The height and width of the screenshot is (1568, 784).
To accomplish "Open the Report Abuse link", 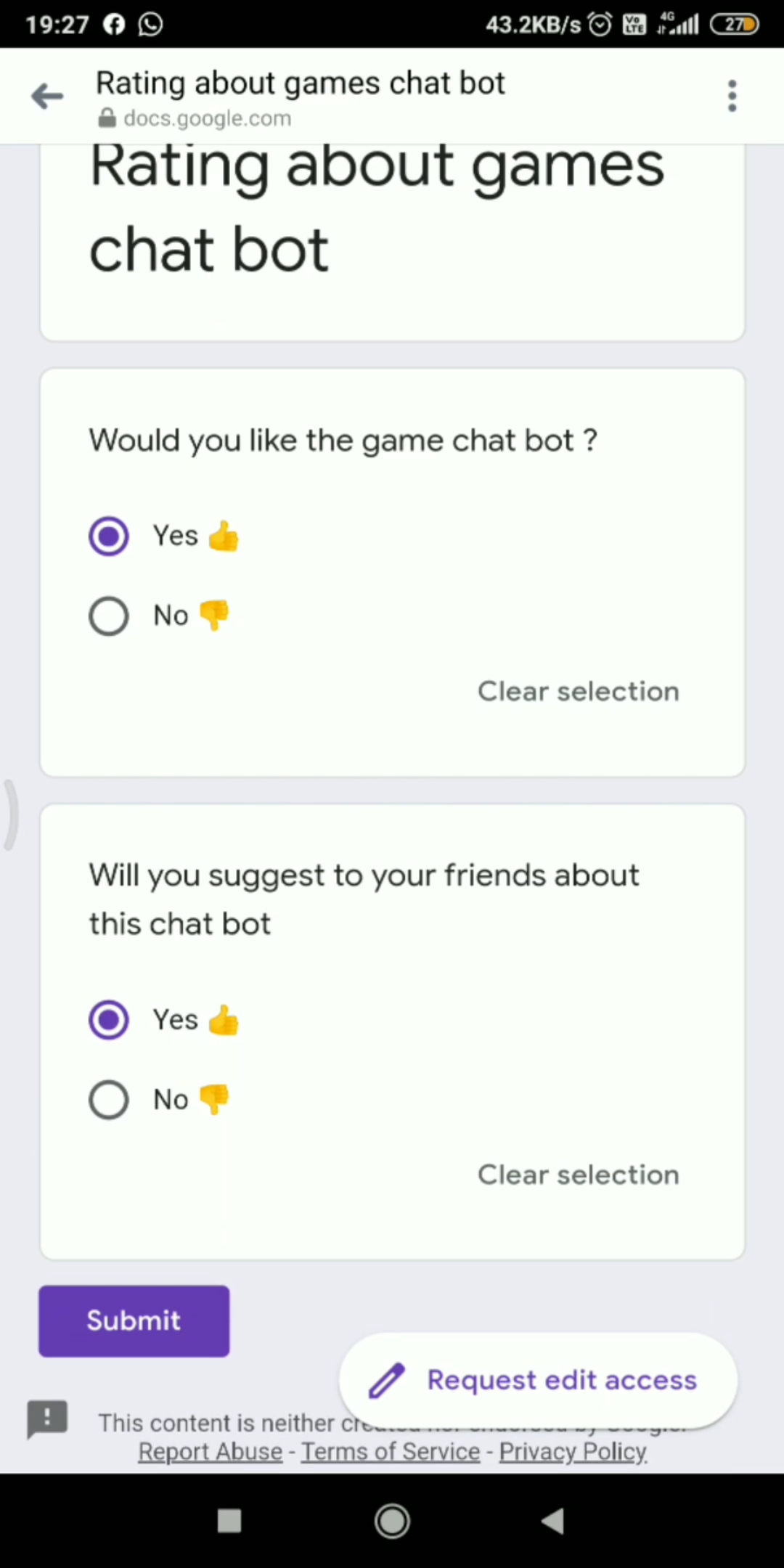I will 211,1452.
